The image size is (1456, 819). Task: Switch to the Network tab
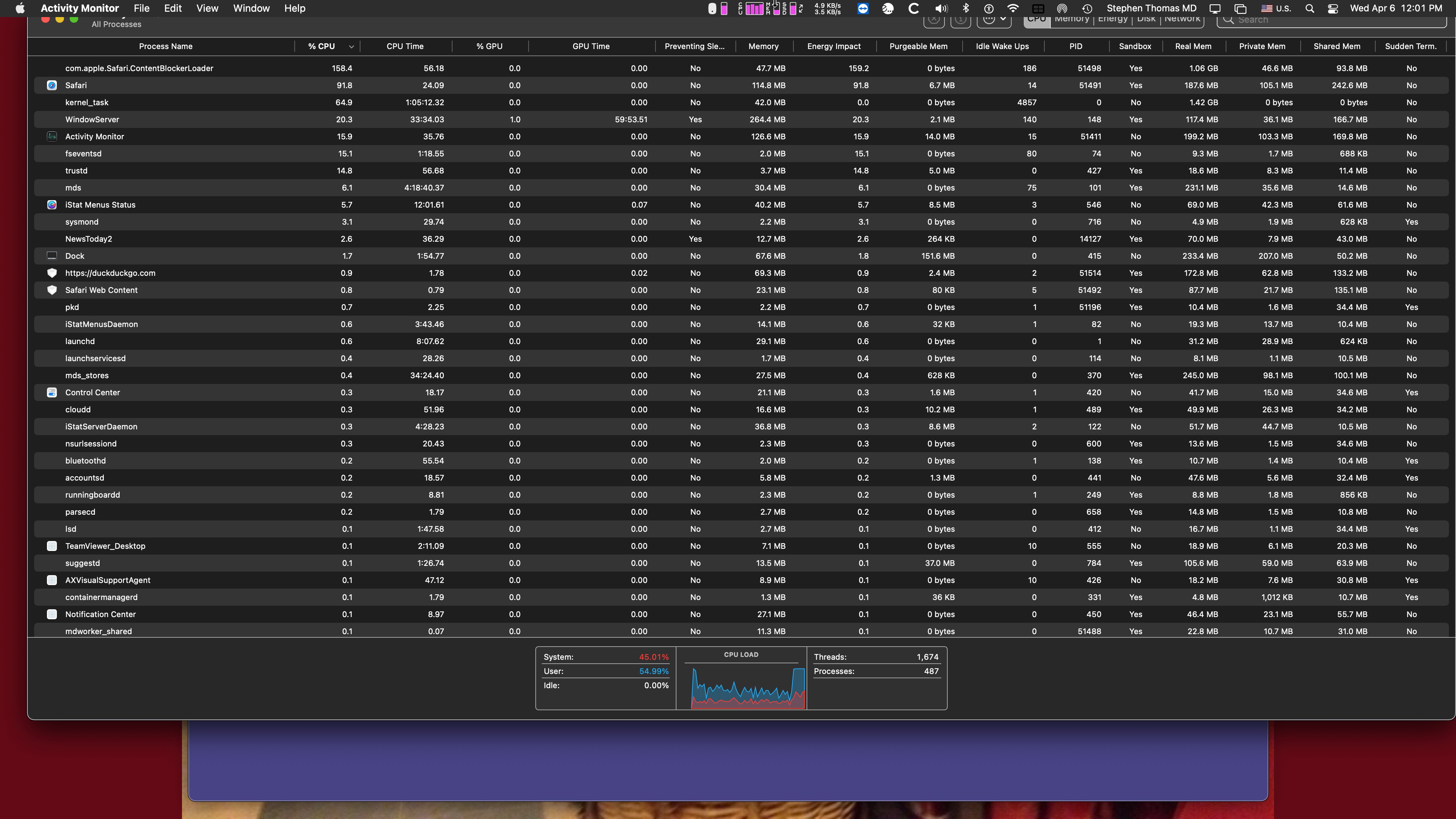pyautogui.click(x=1182, y=20)
